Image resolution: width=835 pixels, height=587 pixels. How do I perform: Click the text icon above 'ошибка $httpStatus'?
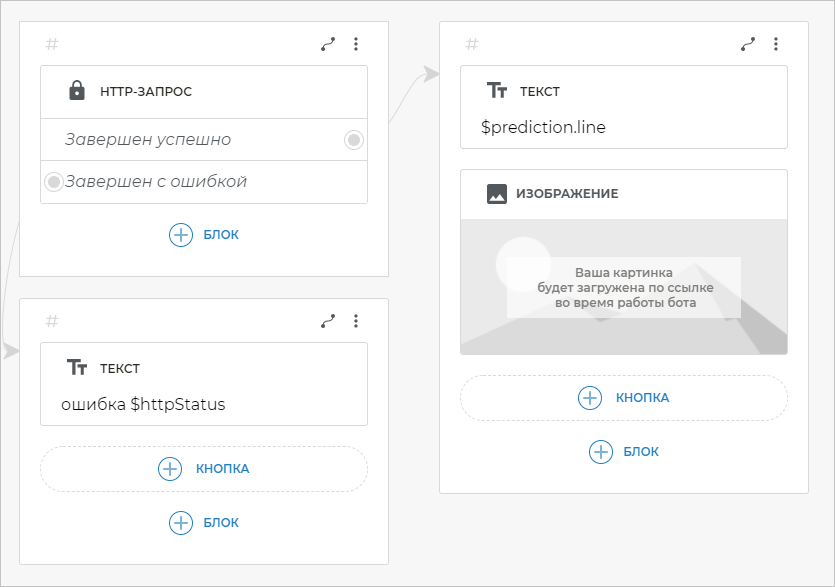(x=76, y=368)
